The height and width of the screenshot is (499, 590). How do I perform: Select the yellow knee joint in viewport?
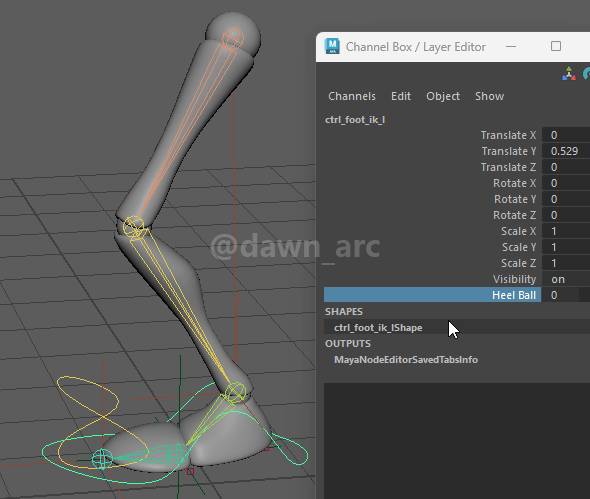(134, 227)
